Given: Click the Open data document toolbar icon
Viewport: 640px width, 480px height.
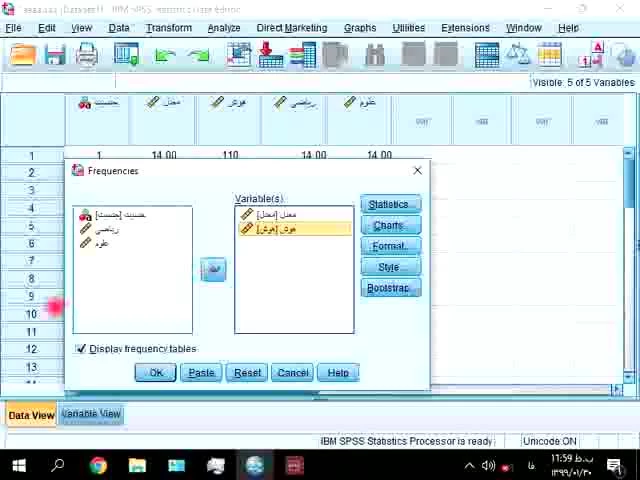Looking at the screenshot, I should click(22, 56).
